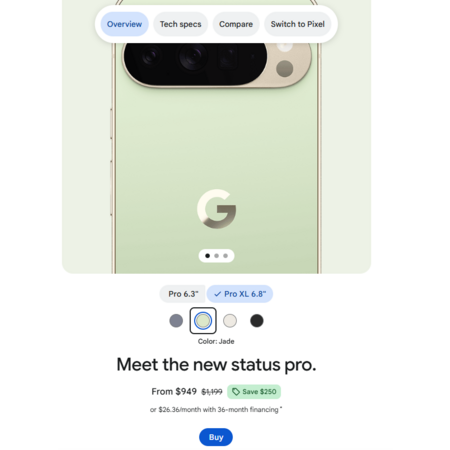Open the Overview tab

click(x=124, y=24)
